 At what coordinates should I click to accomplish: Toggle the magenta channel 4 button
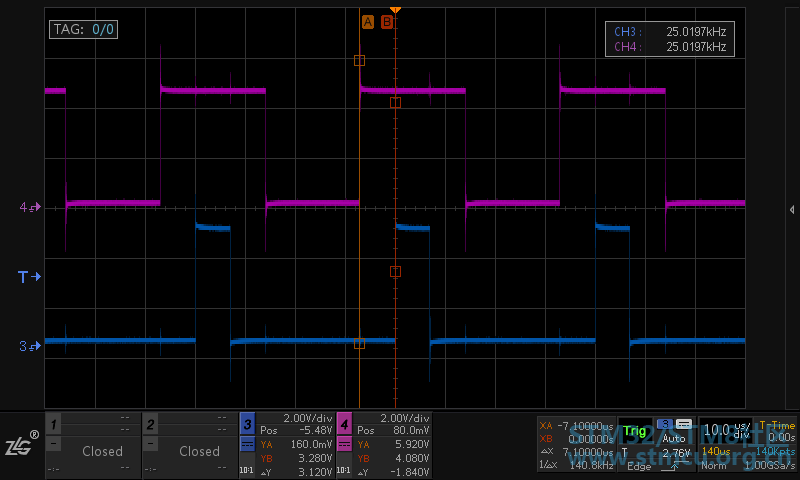click(344, 424)
